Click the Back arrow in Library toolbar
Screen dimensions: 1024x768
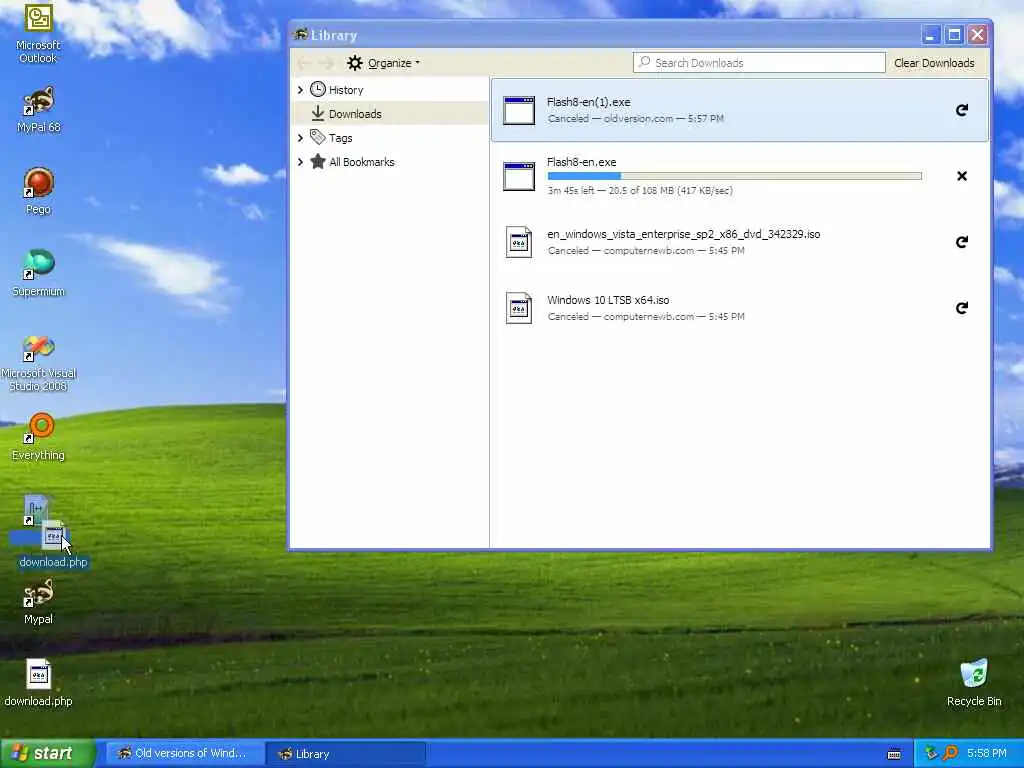point(304,63)
